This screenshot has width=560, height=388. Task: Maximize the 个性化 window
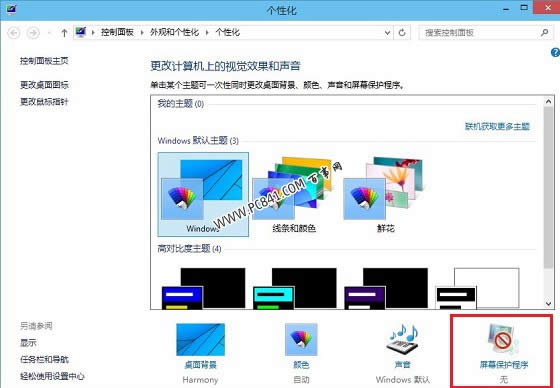tap(524, 8)
